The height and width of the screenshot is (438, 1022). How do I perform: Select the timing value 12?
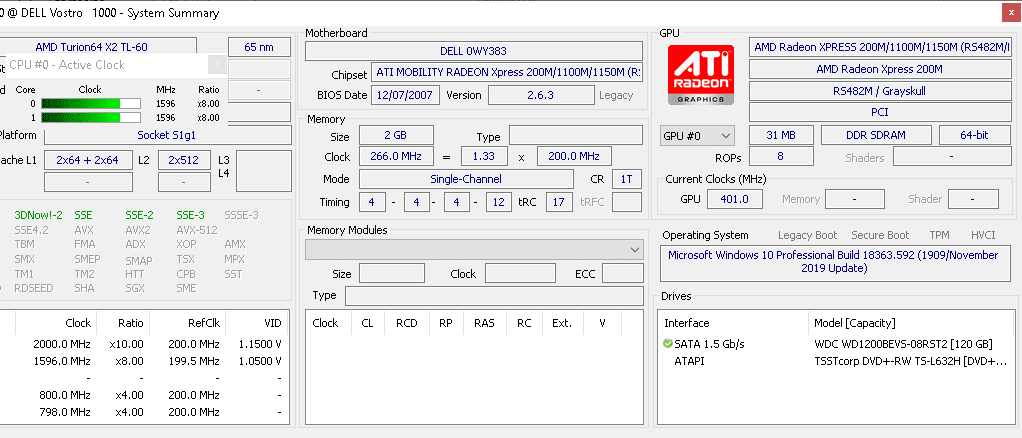click(498, 201)
